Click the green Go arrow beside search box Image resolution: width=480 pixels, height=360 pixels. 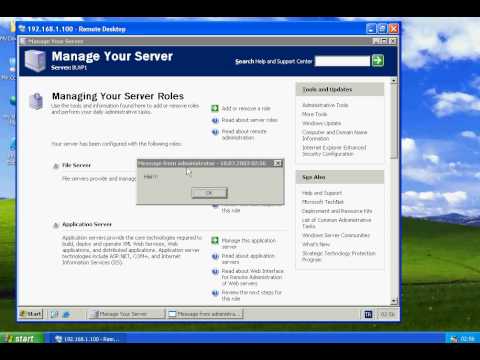(378, 61)
